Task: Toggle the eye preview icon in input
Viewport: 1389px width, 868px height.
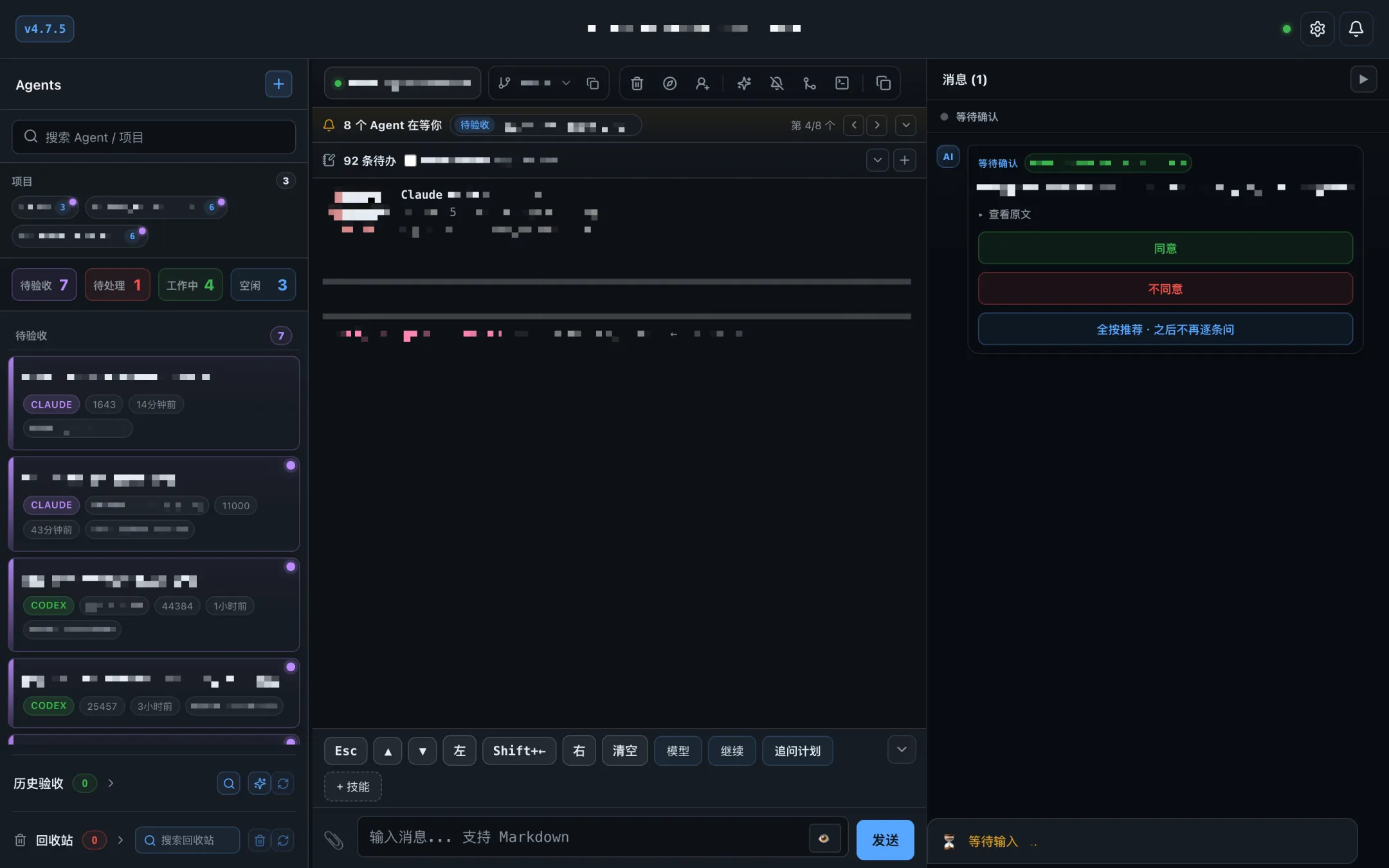Action: tap(824, 838)
